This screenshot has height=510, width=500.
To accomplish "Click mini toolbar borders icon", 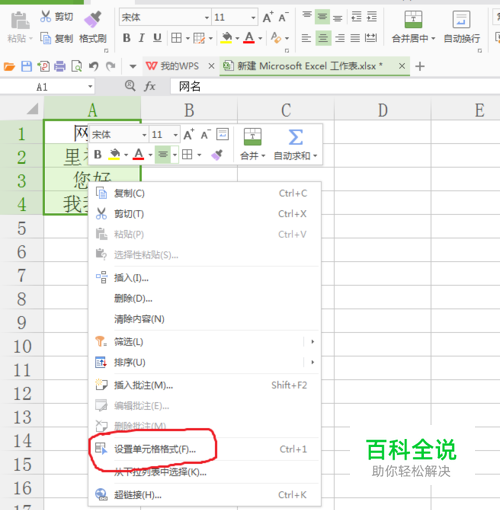I will click(187, 154).
